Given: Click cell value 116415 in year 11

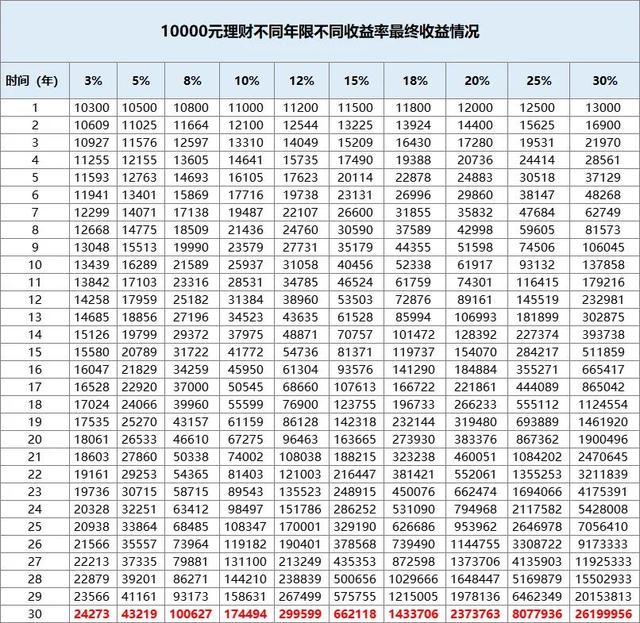Looking at the screenshot, I should (x=537, y=283).
